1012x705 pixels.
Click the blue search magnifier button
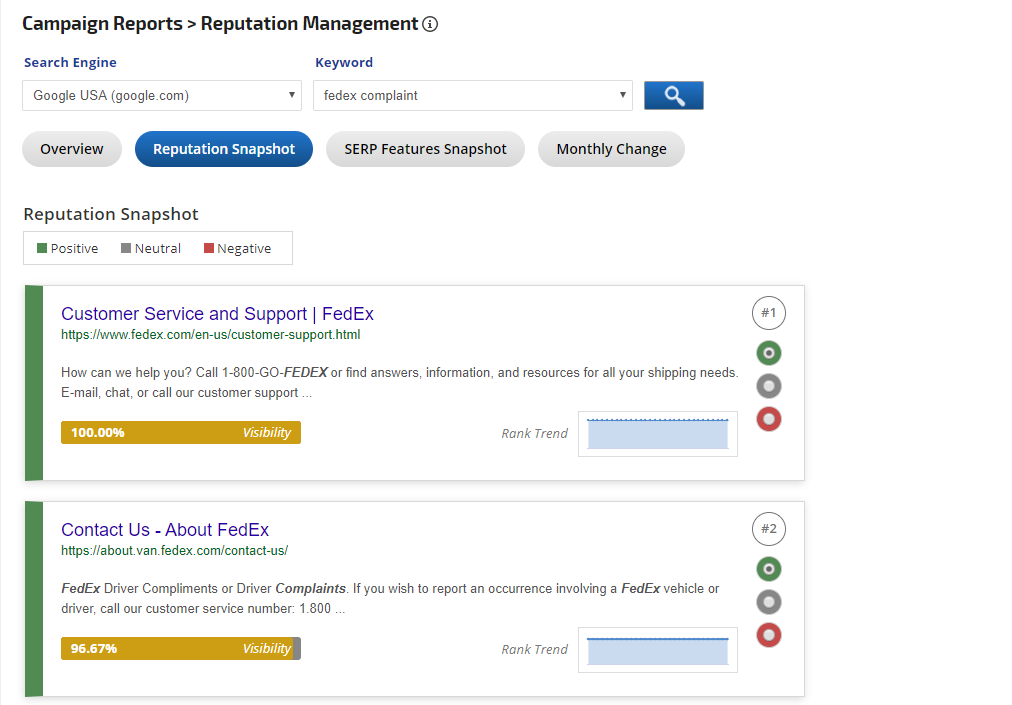point(673,95)
